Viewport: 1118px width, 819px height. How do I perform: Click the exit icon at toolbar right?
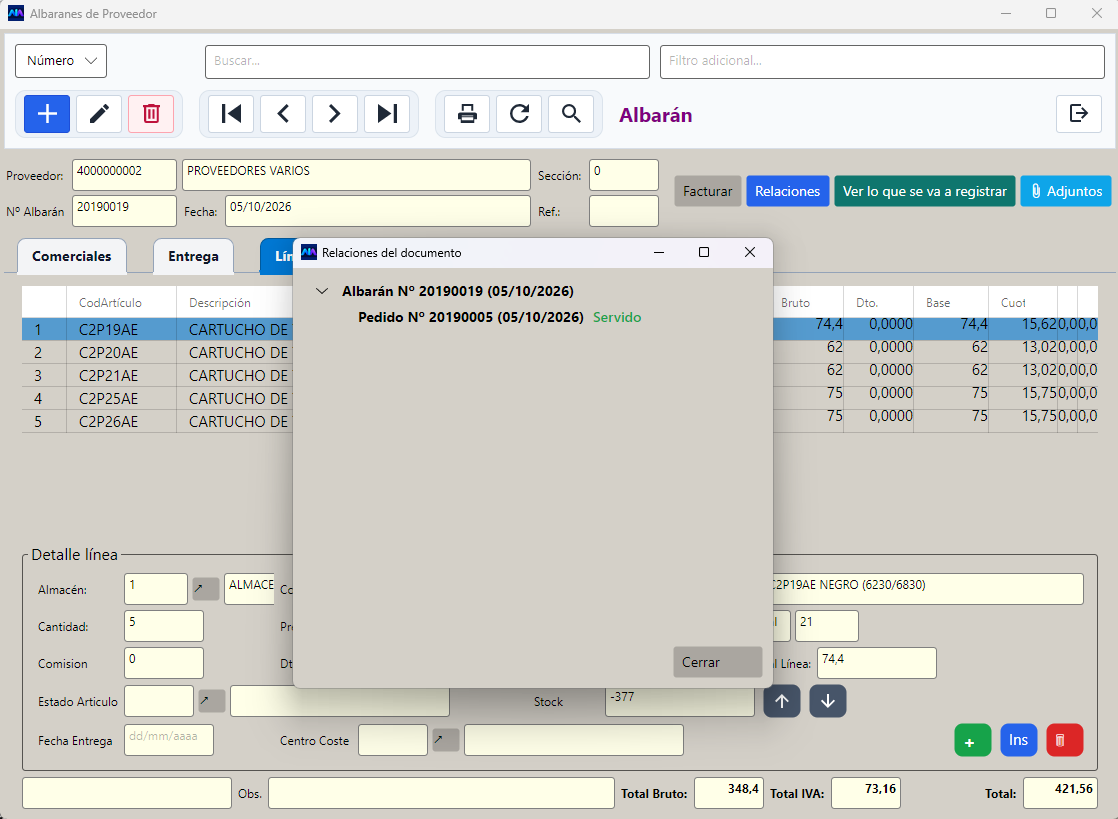coord(1079,113)
